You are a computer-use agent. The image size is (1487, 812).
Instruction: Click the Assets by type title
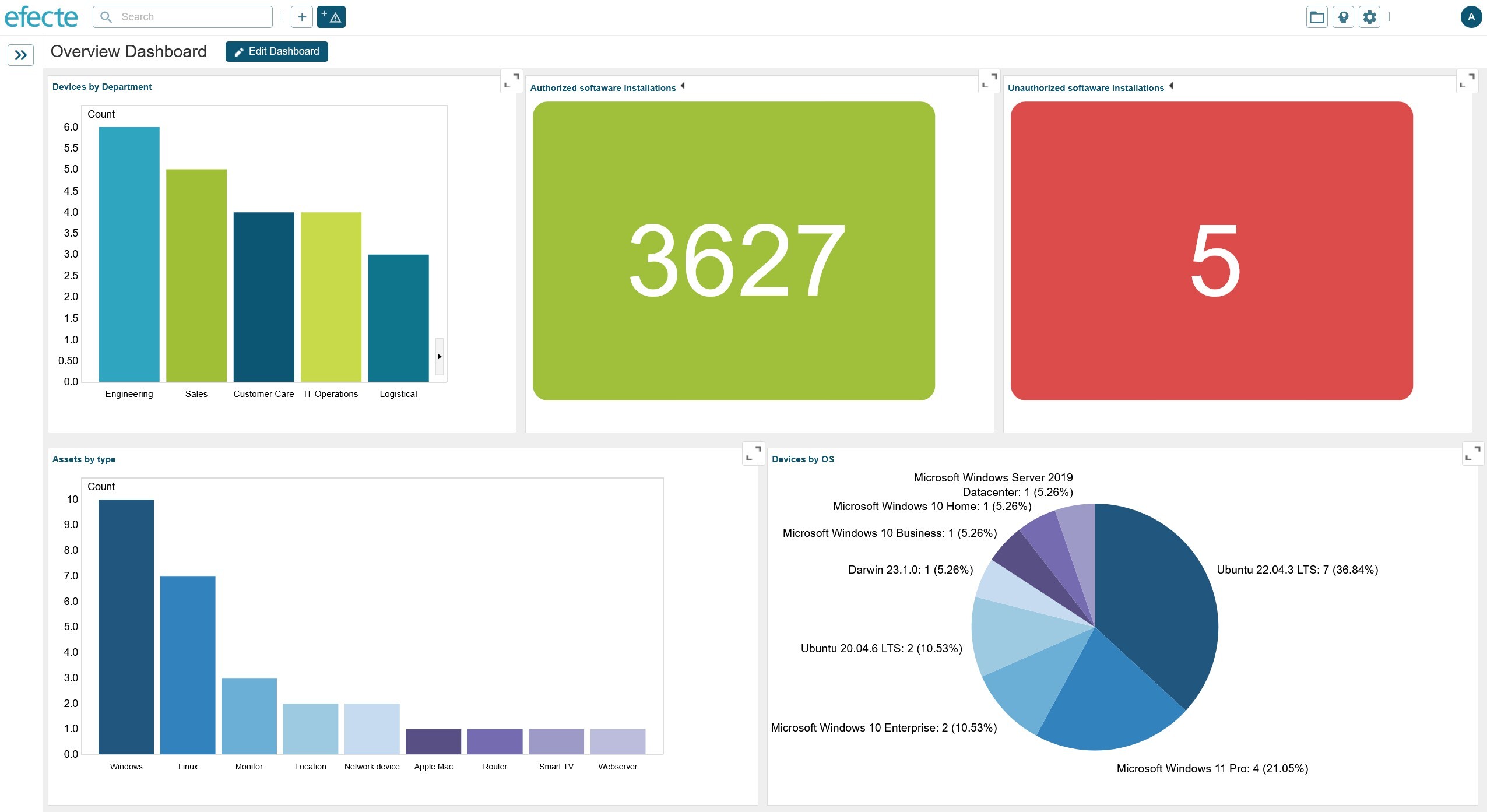(84, 459)
